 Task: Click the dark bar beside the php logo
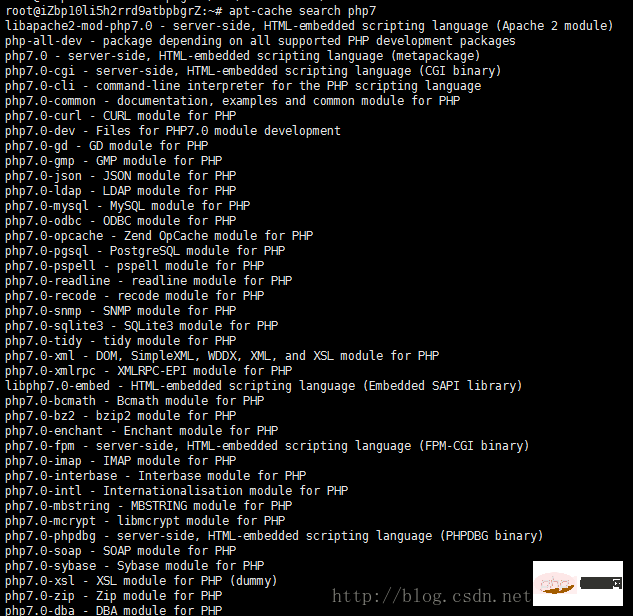[601, 583]
